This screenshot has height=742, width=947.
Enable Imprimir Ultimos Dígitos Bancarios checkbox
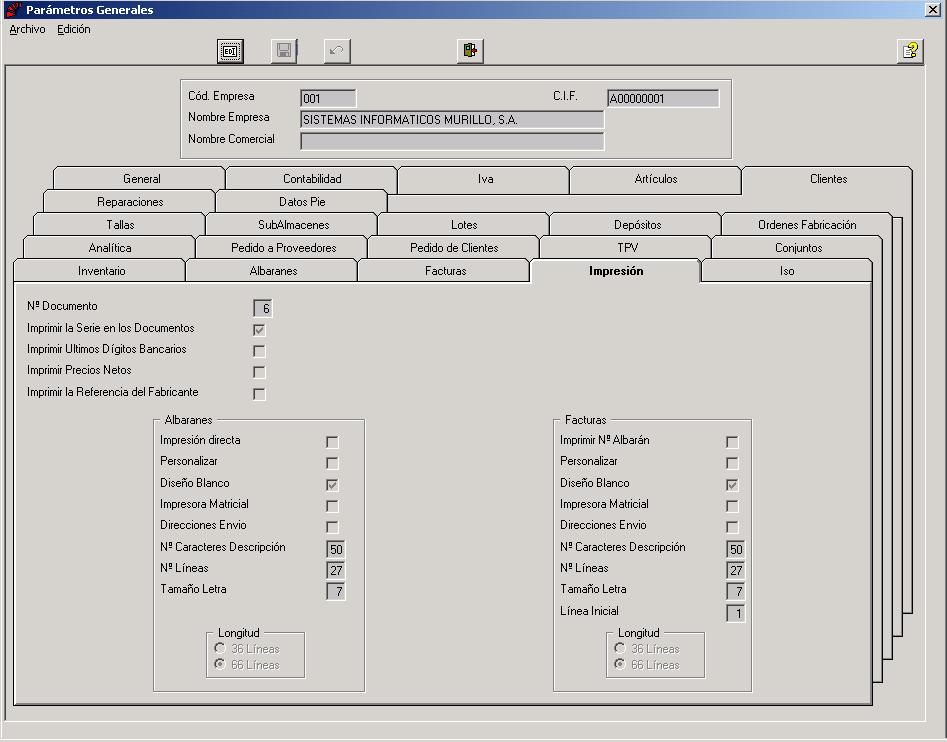(x=259, y=351)
